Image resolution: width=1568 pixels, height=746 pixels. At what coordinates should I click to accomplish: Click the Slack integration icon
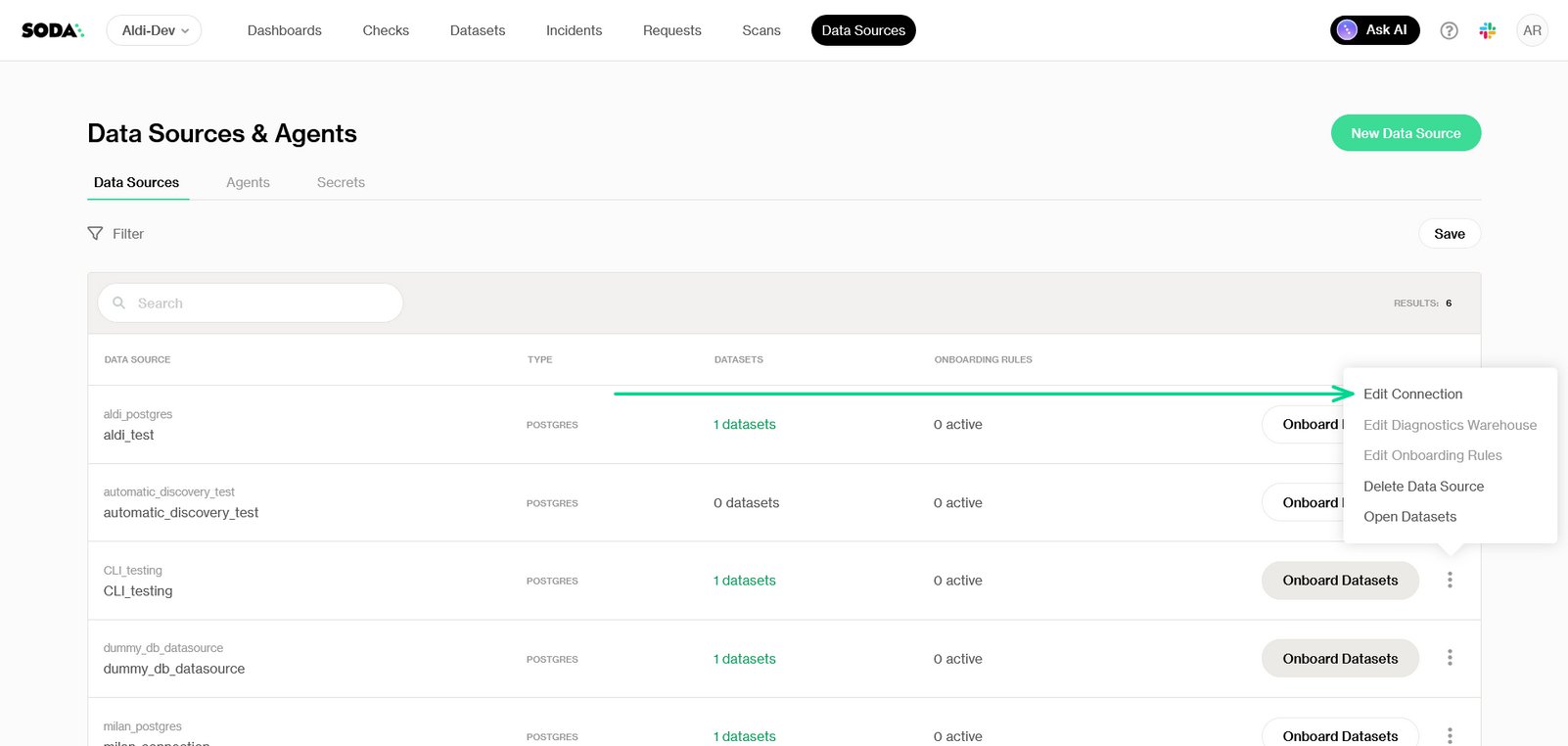click(1487, 30)
